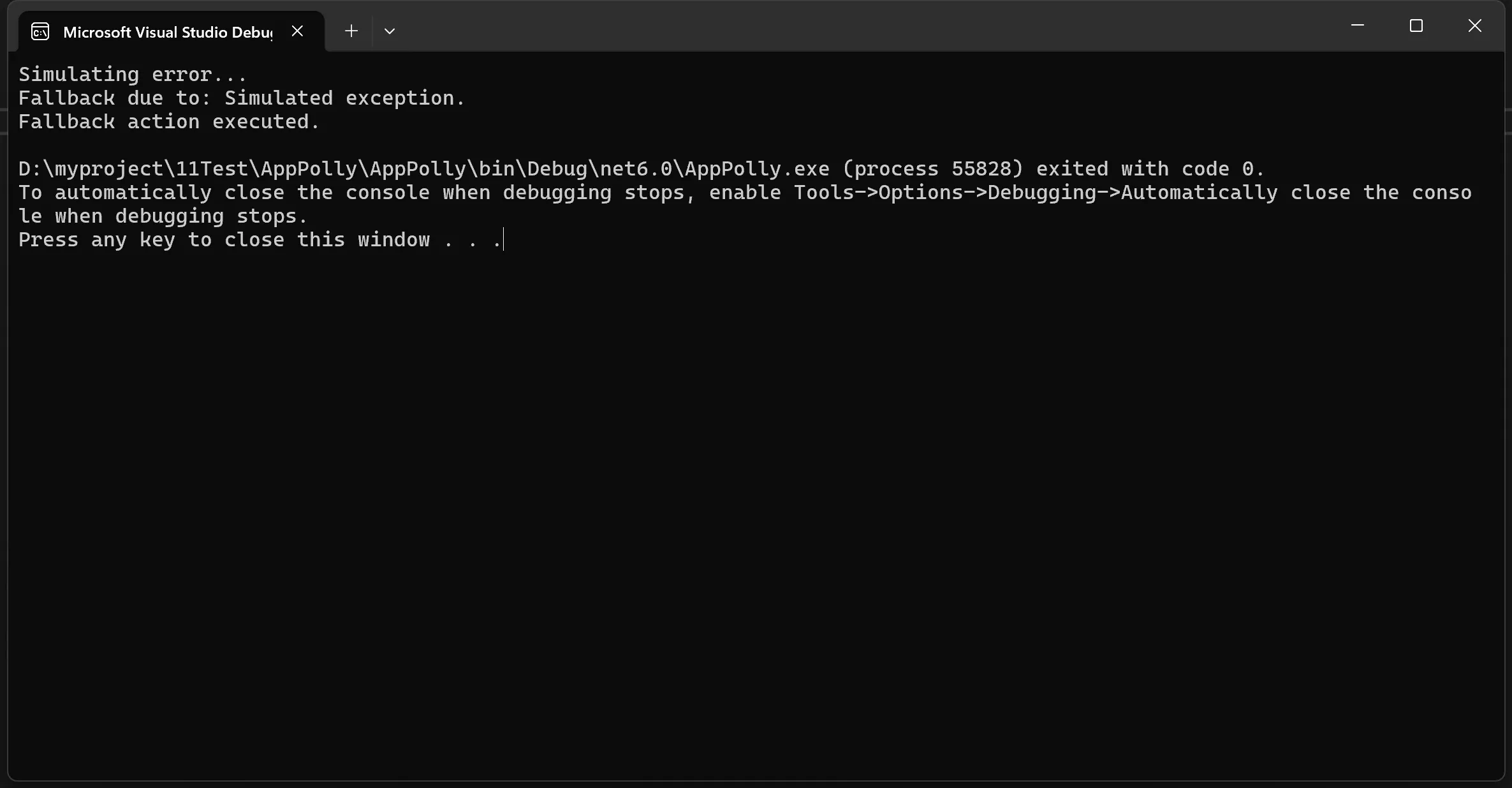The width and height of the screenshot is (1512, 788).
Task: Close the Microsoft Visual Studio Debug tab
Action: [297, 31]
